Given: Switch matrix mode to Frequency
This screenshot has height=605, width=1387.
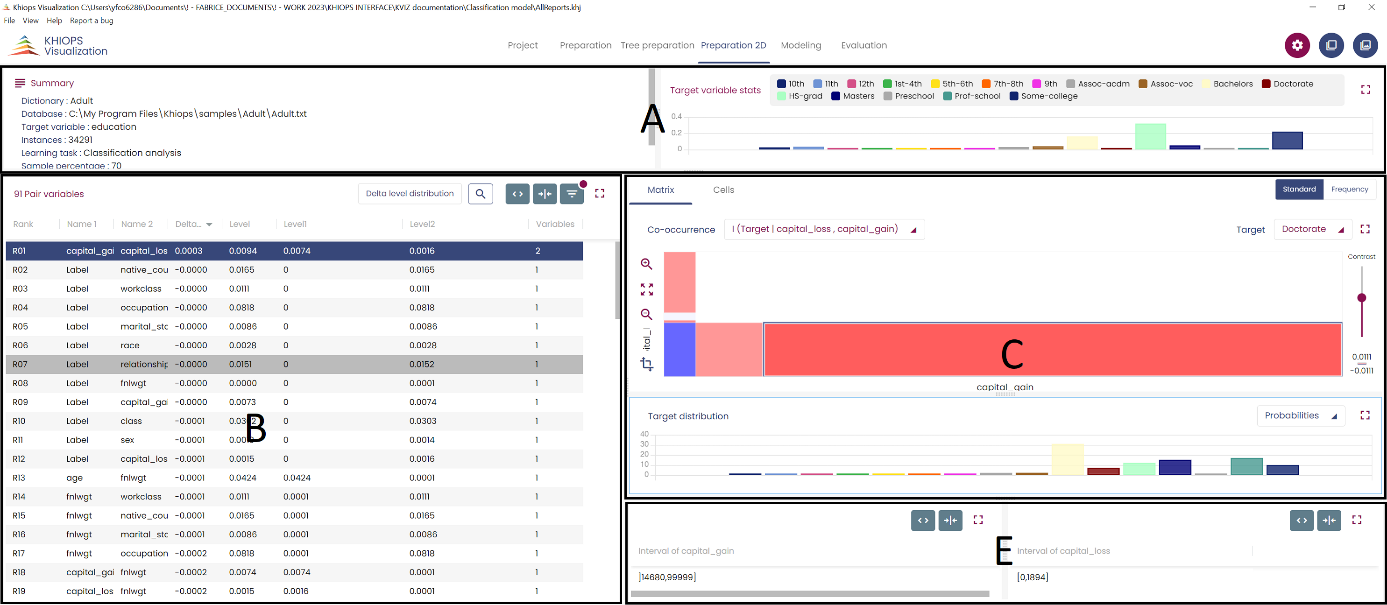Looking at the screenshot, I should point(1349,189).
